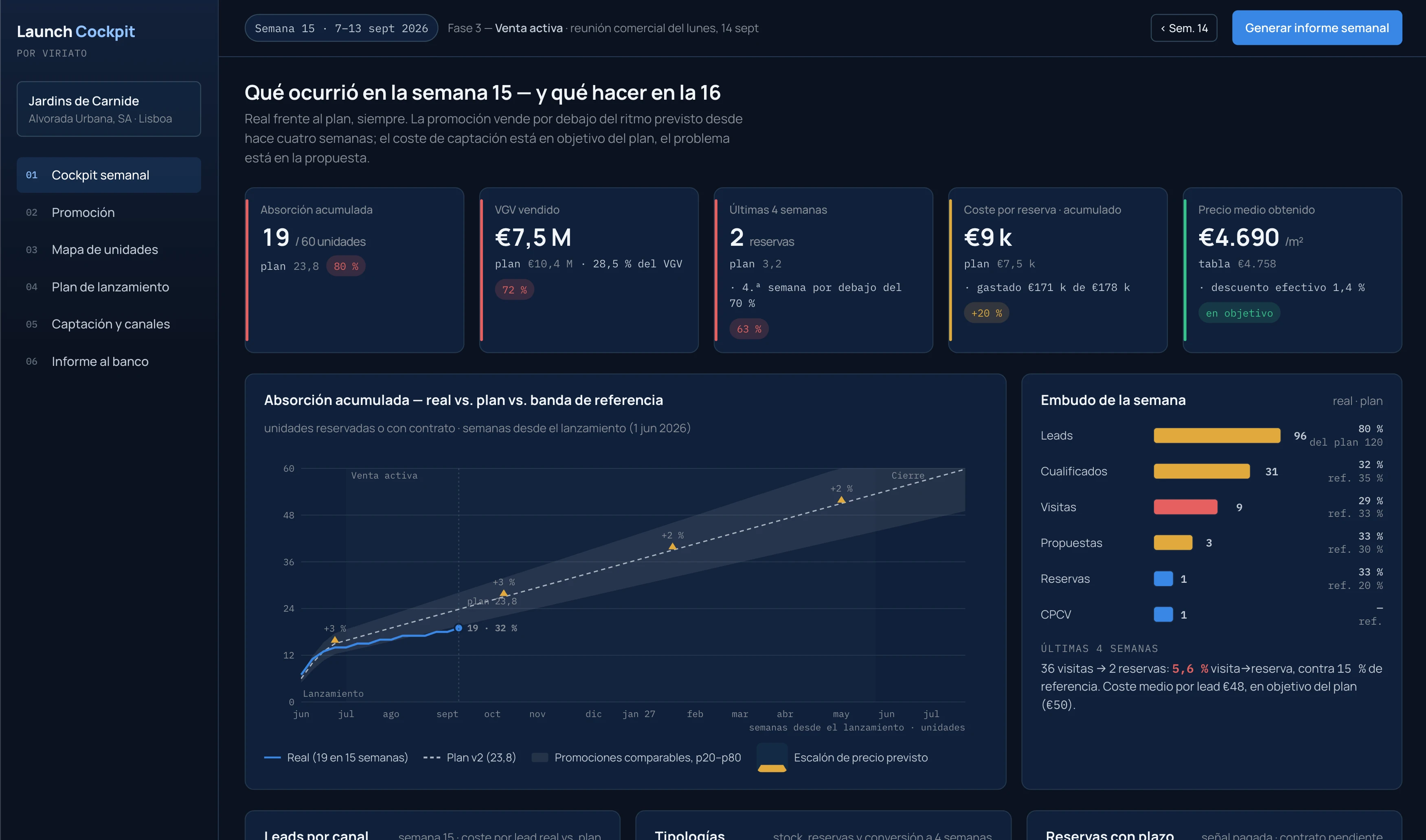This screenshot has width=1426, height=840.
Task: Toggle the Real (19 en 15 semanas) legend item
Action: click(x=336, y=757)
